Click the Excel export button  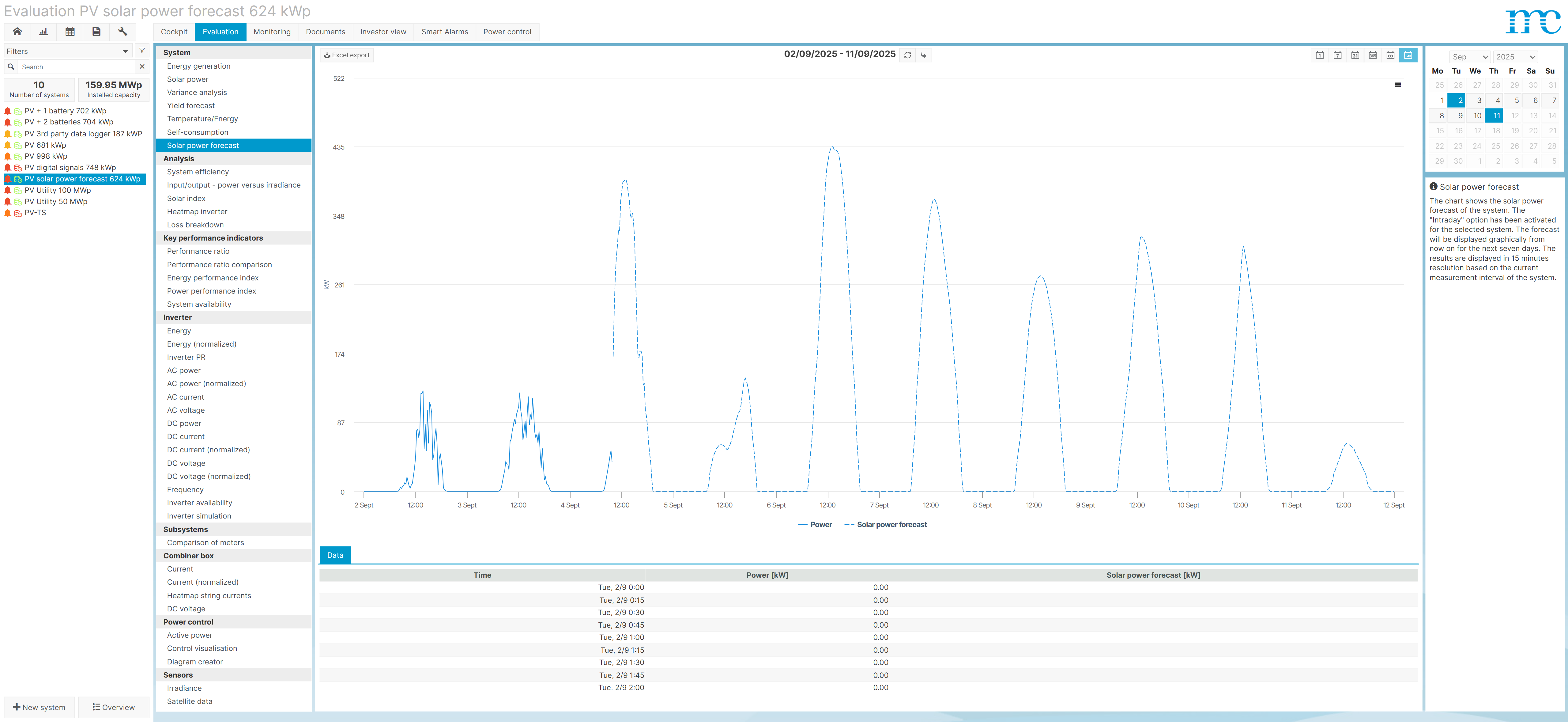click(x=346, y=55)
